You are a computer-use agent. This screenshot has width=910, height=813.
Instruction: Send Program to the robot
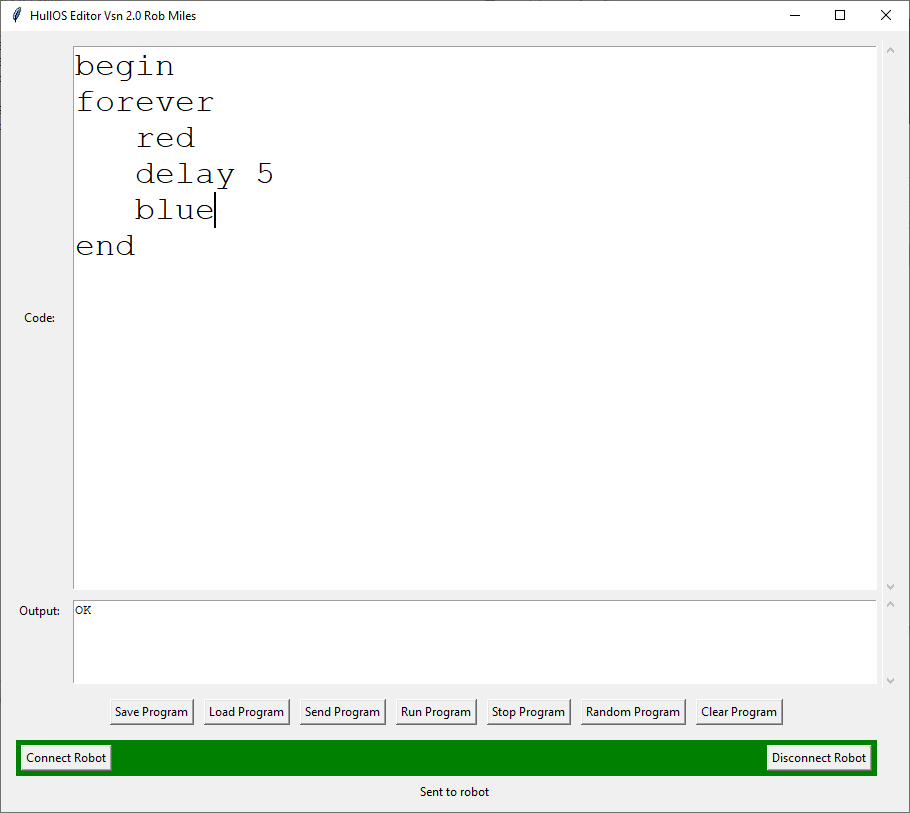pyautogui.click(x=342, y=712)
